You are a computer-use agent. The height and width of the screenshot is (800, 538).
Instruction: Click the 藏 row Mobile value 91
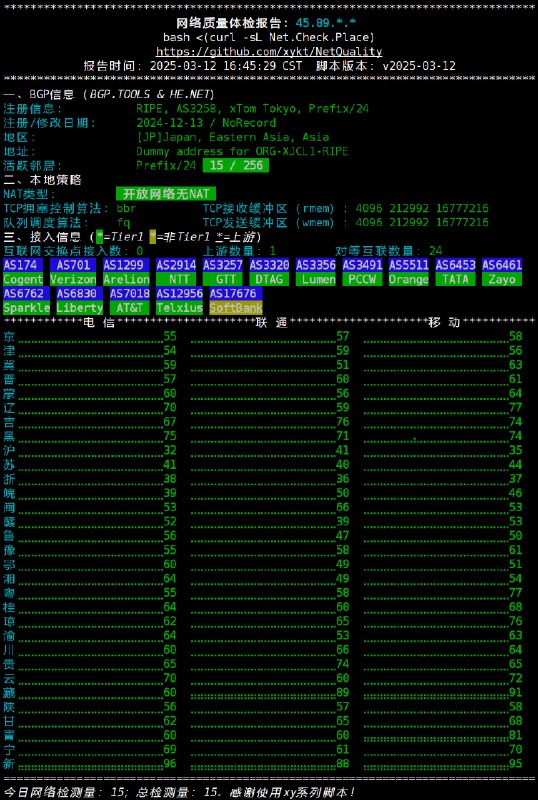[516, 692]
